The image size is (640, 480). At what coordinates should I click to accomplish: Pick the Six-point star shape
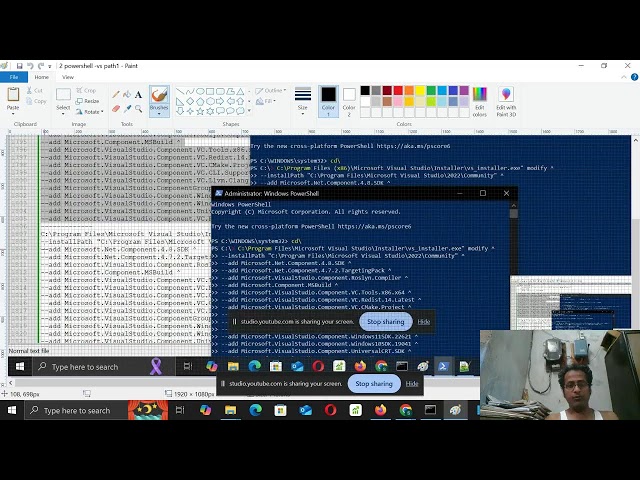(x=210, y=111)
